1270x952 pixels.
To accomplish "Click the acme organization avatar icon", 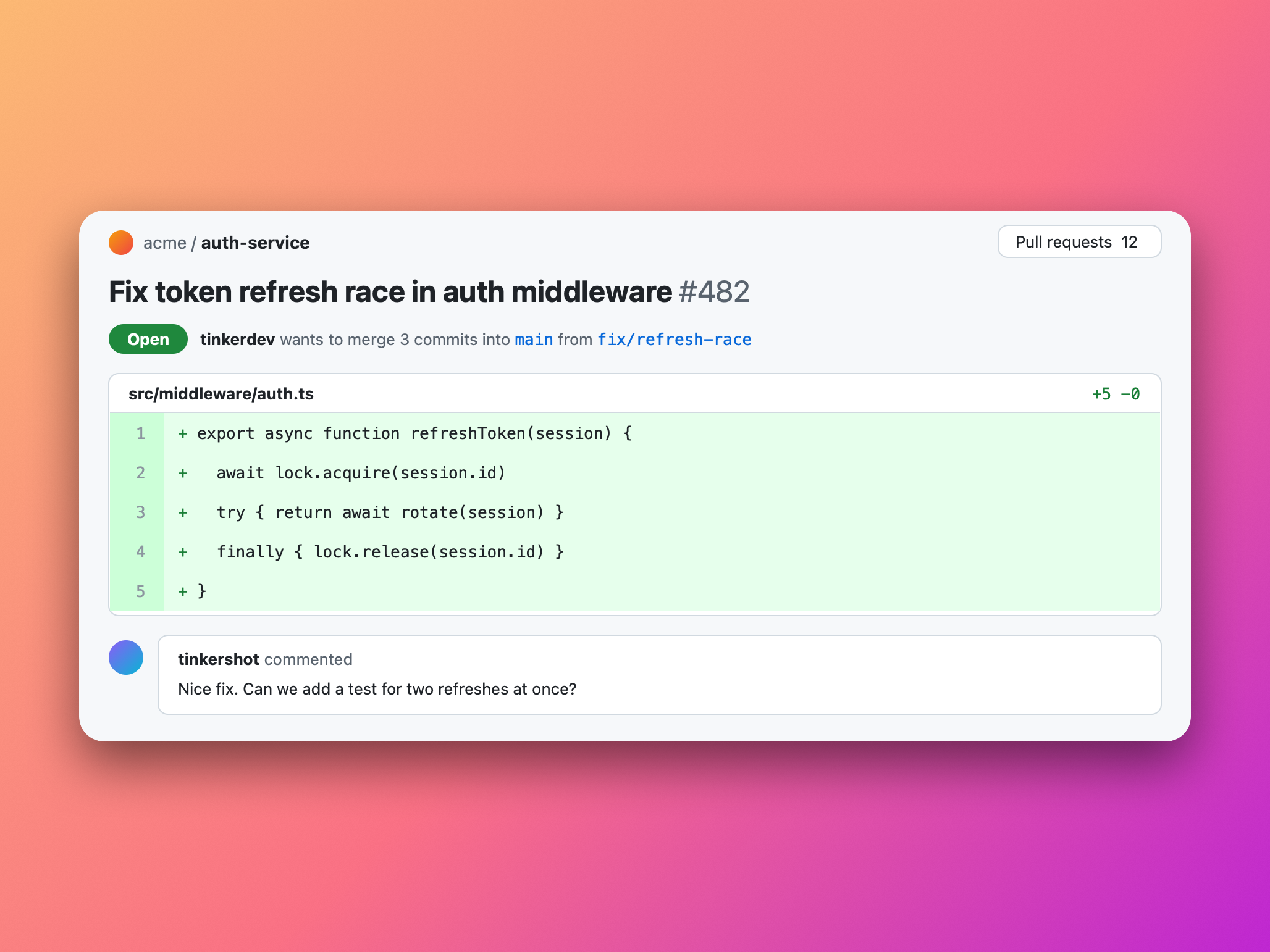I will point(121,243).
